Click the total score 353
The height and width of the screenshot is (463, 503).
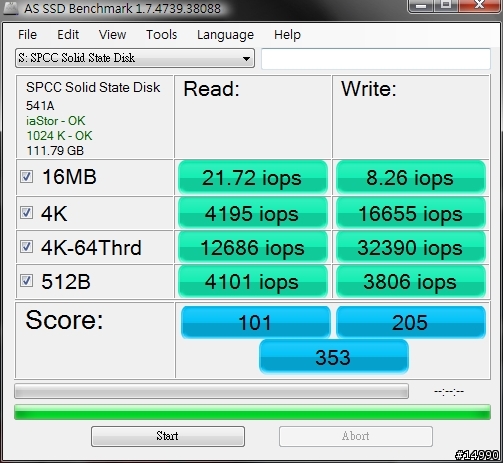point(333,357)
